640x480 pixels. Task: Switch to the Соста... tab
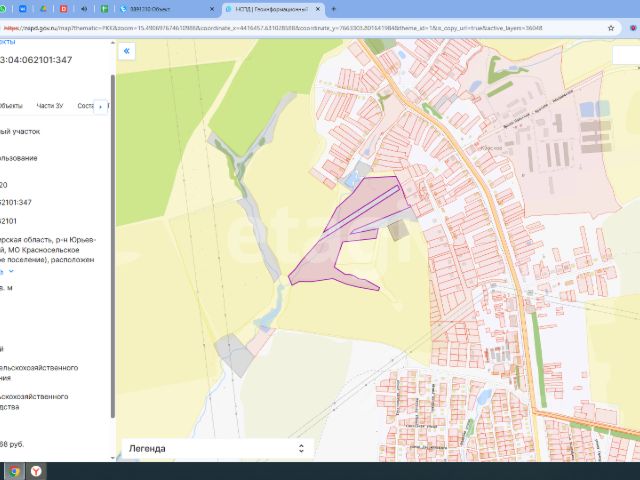[85, 105]
